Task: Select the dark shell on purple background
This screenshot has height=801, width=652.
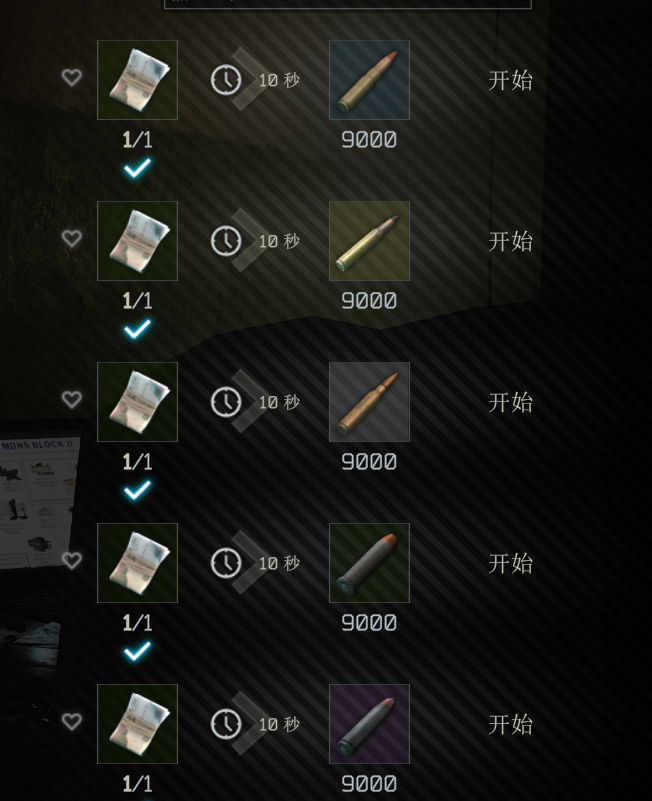Action: point(369,723)
